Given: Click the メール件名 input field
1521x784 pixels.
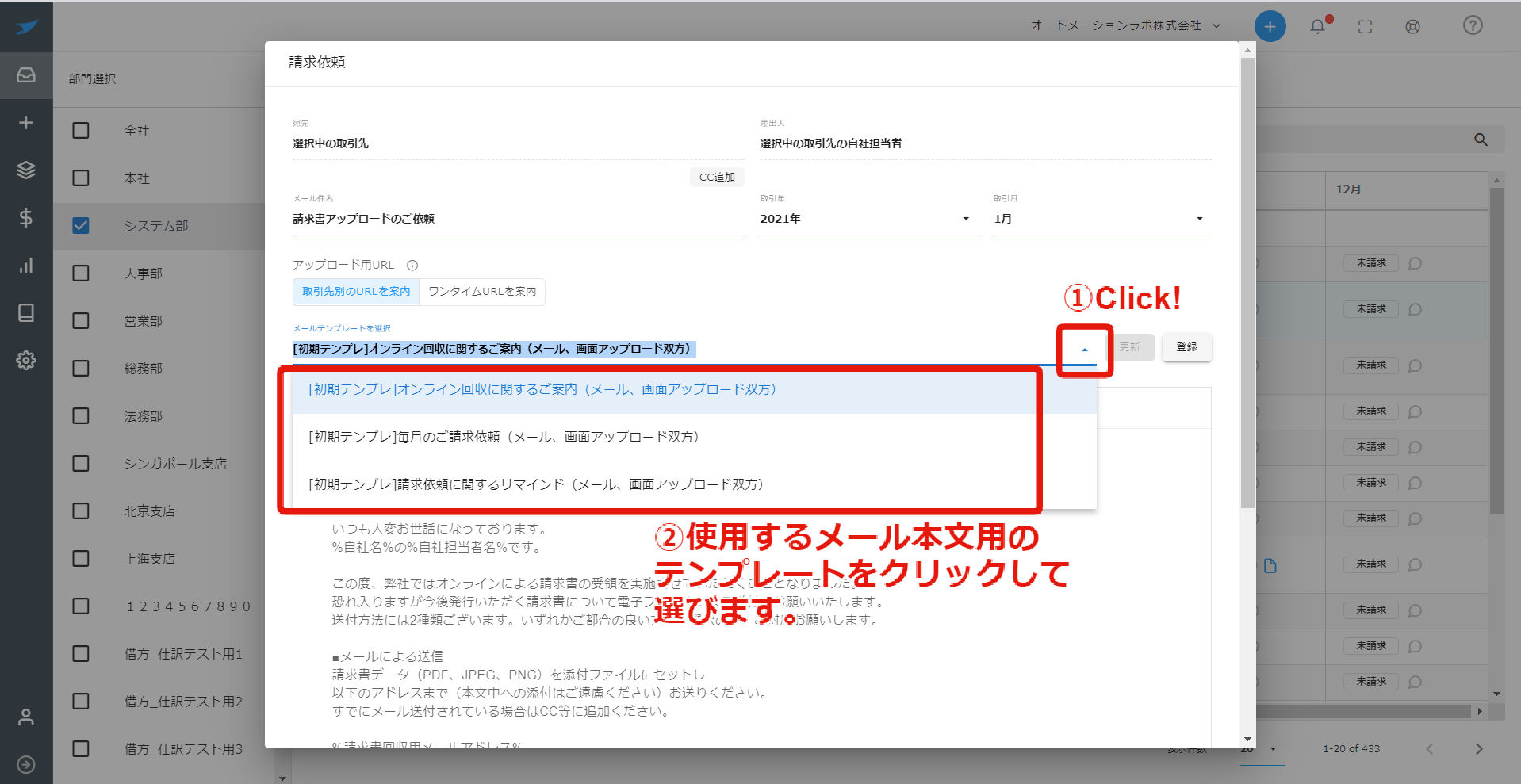Looking at the screenshot, I should 518,219.
